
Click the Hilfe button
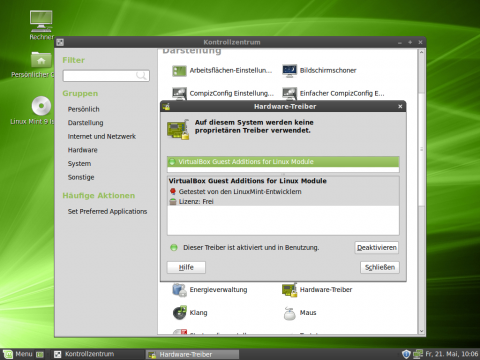(186, 267)
